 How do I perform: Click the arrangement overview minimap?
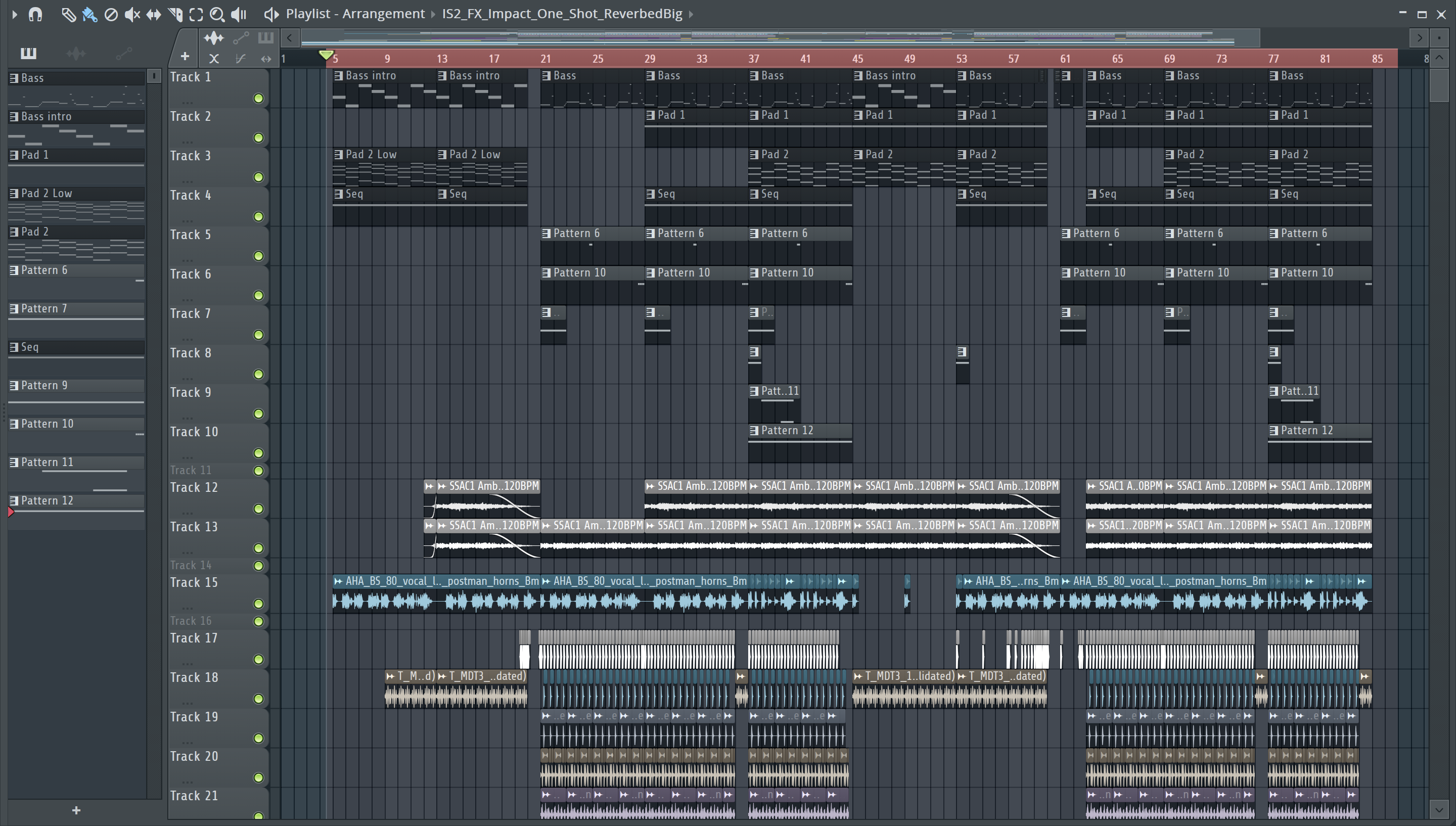pos(780,38)
